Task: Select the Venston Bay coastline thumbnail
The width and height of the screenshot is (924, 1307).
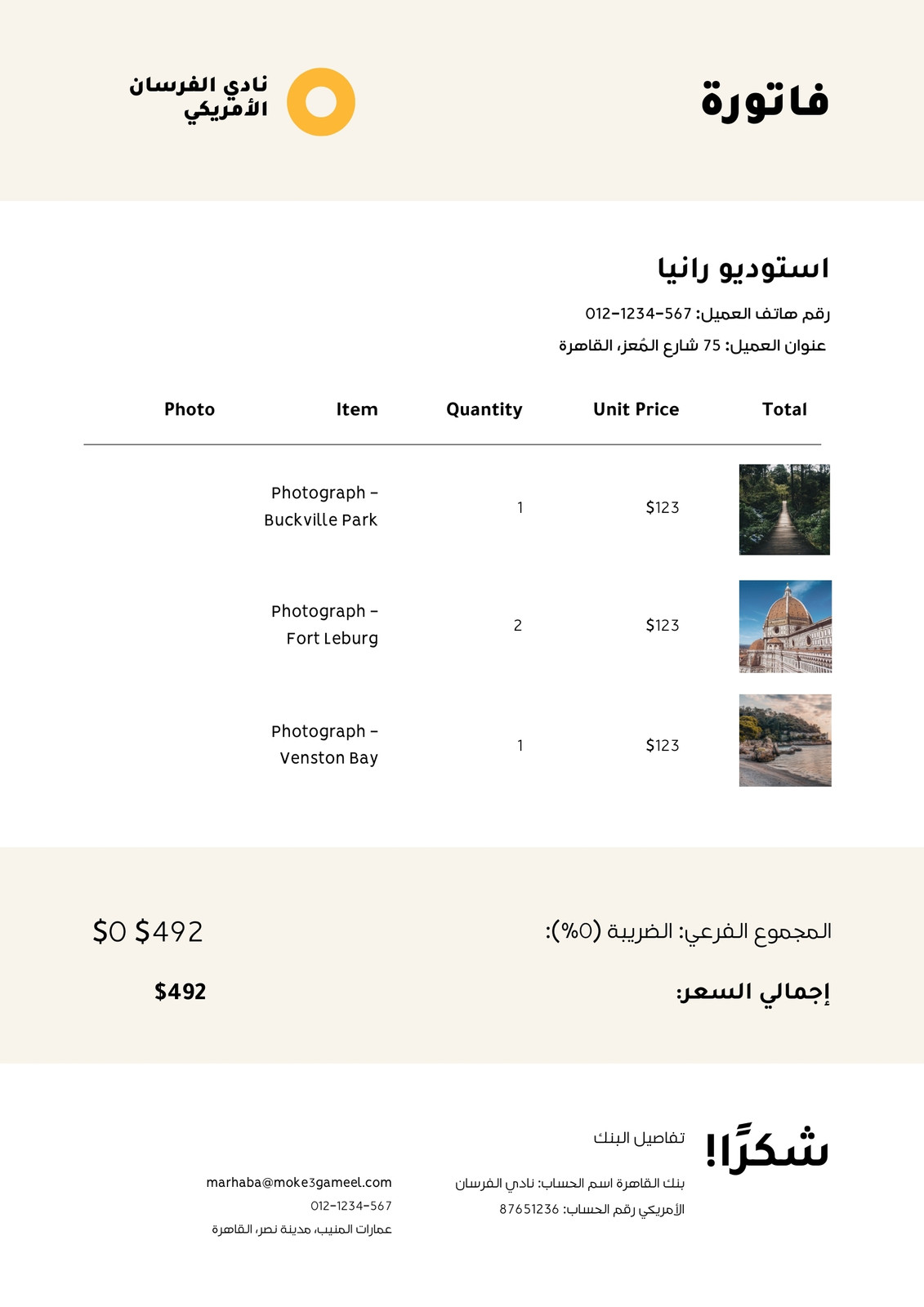Action: (785, 741)
